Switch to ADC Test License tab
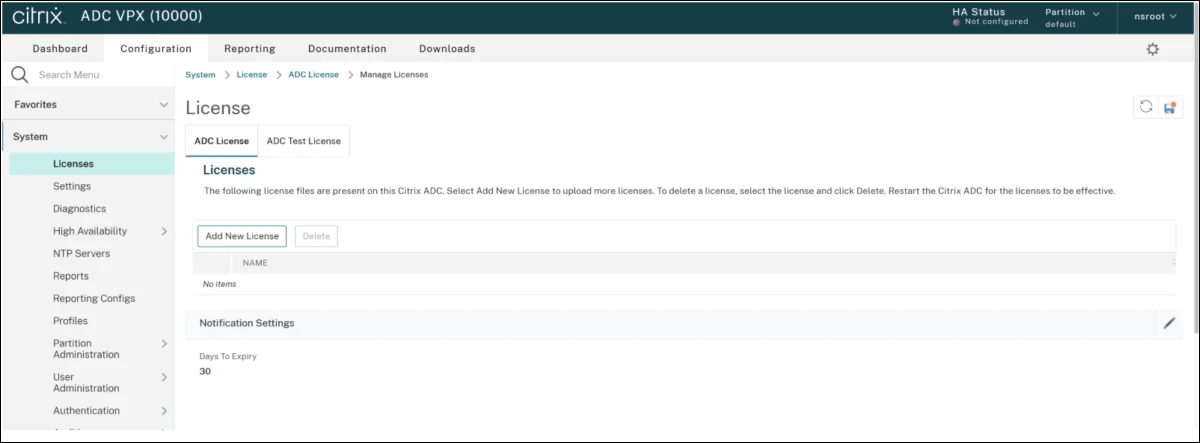This screenshot has width=1200, height=443. pyautogui.click(x=303, y=141)
